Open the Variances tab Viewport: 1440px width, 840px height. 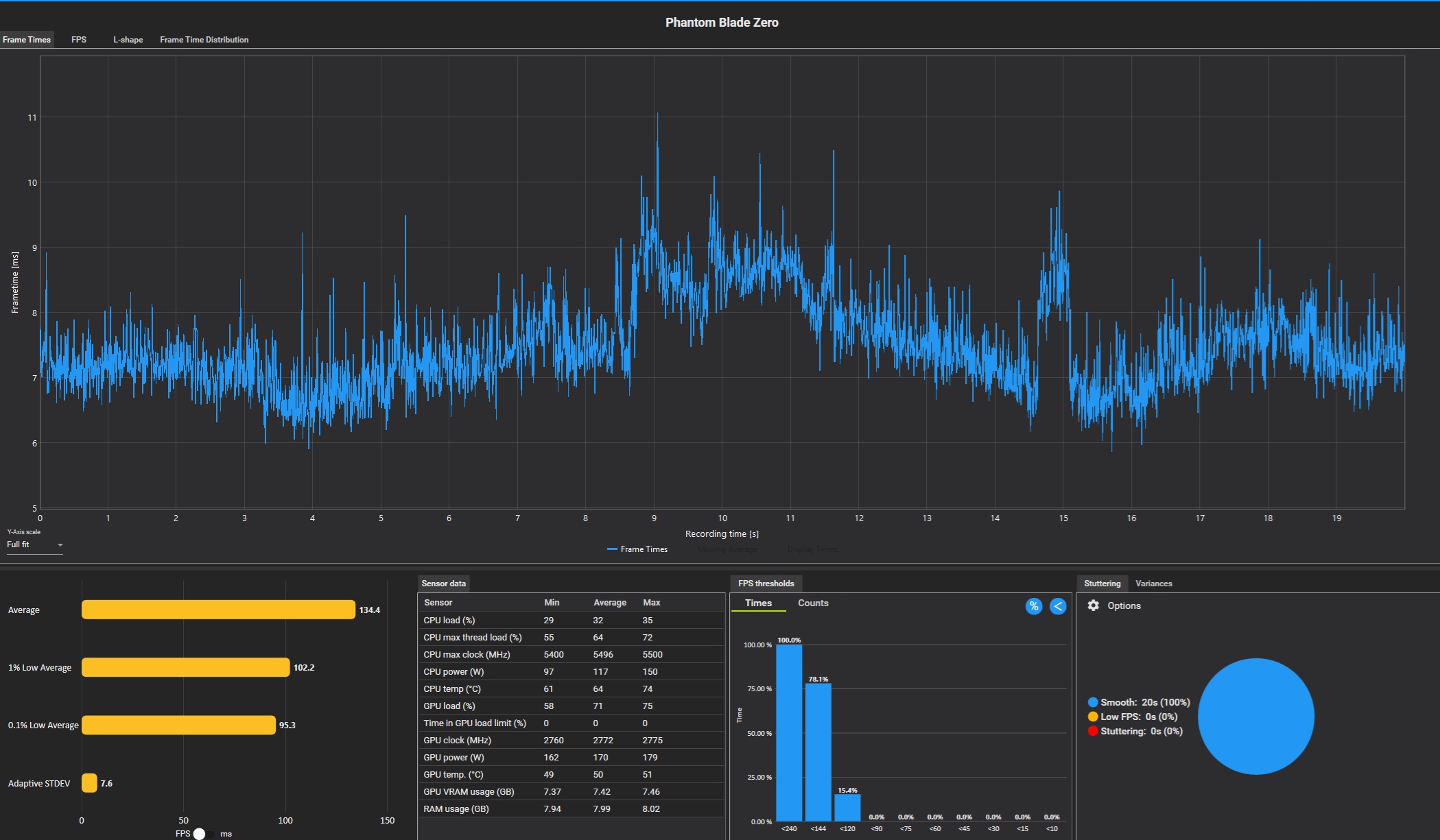coord(1154,584)
